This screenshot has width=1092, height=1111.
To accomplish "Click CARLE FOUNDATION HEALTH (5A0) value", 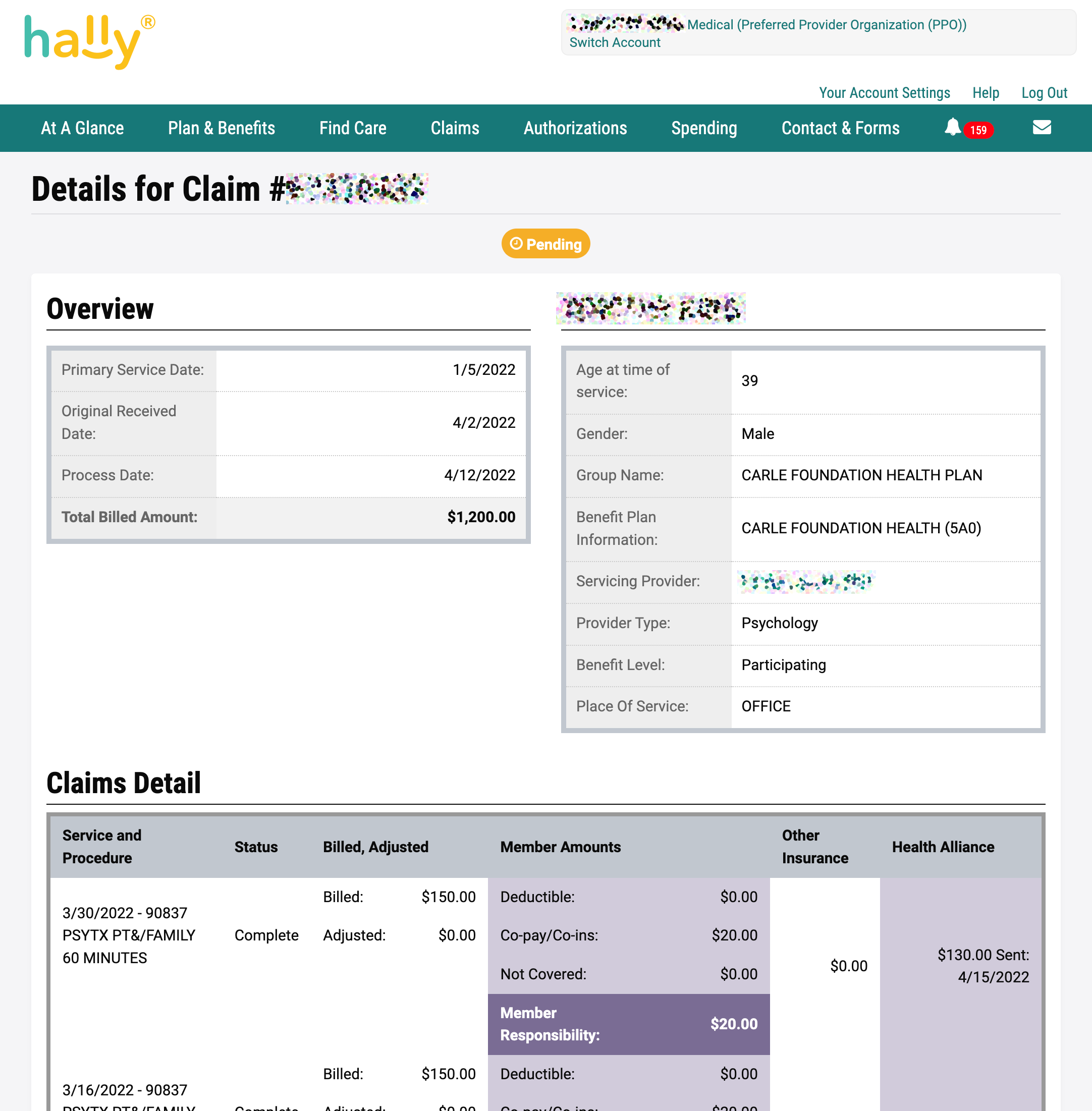I will coord(861,528).
